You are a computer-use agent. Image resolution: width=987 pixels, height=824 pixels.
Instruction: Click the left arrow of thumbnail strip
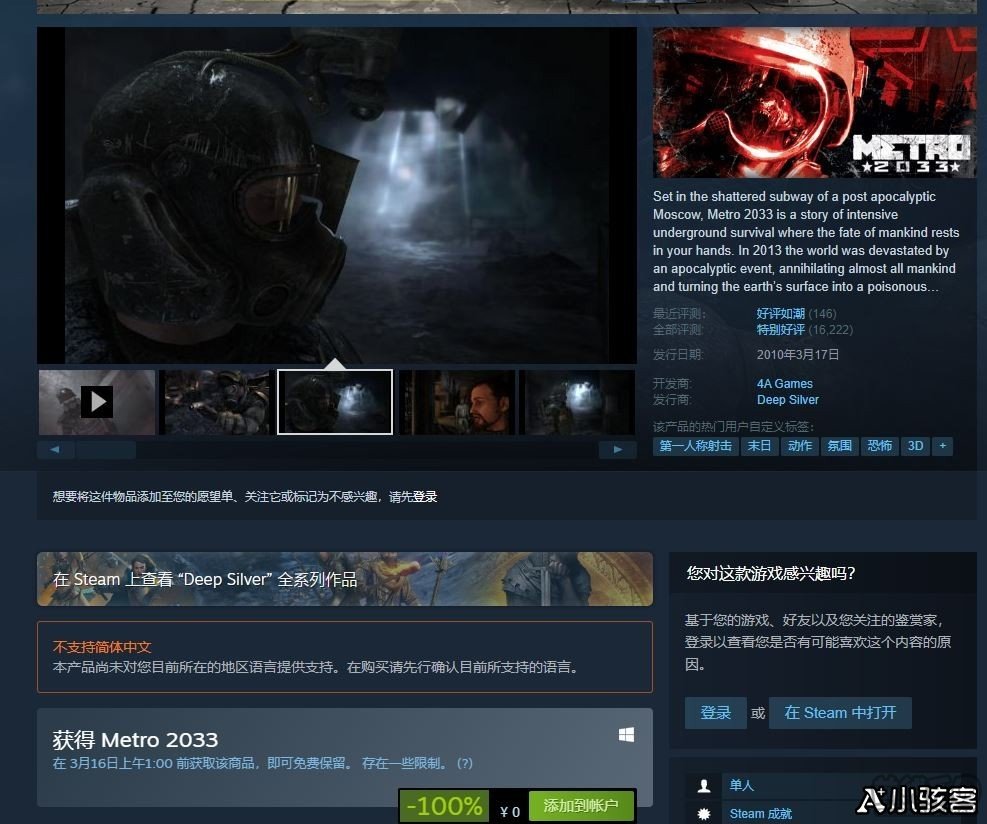click(55, 449)
